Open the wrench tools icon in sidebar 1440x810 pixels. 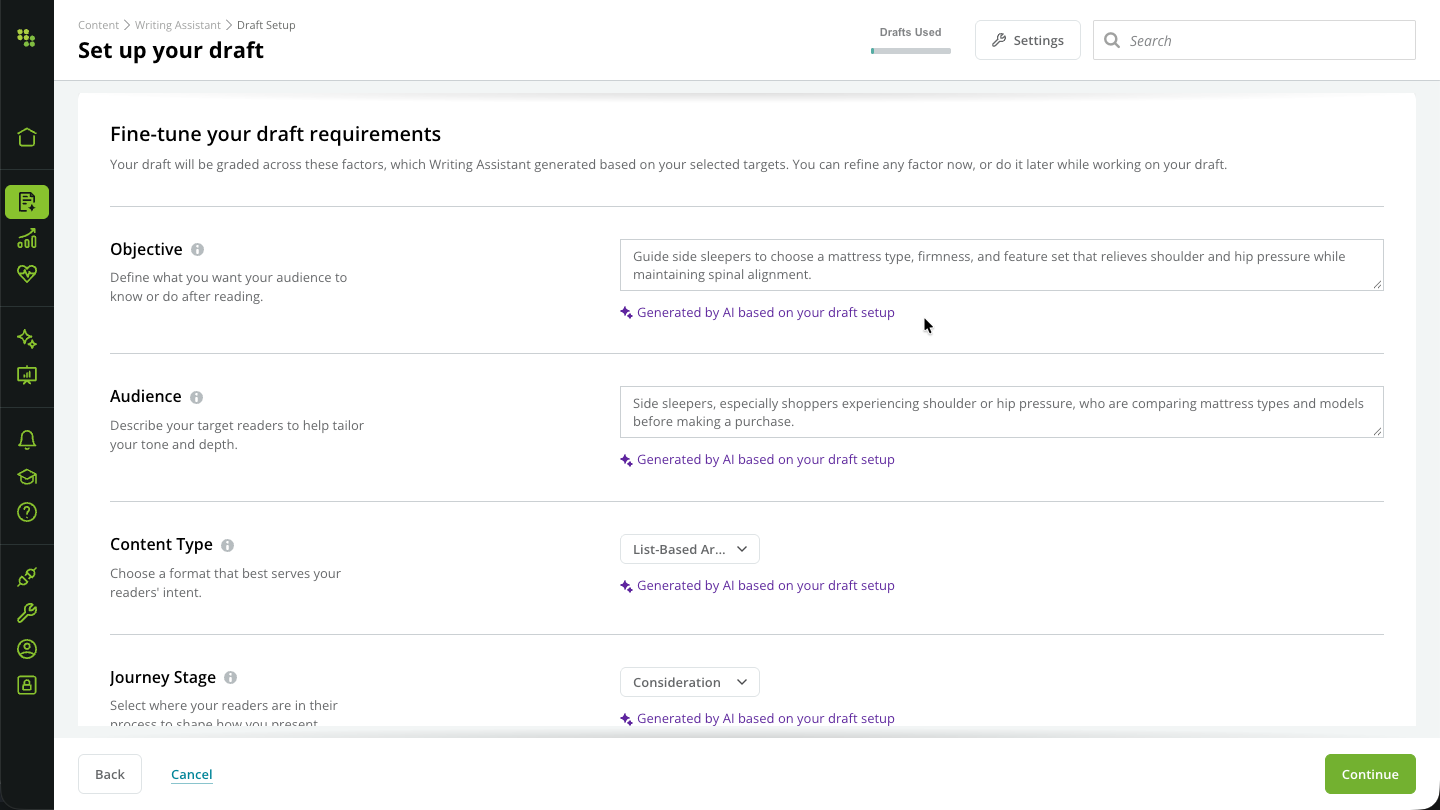point(27,613)
